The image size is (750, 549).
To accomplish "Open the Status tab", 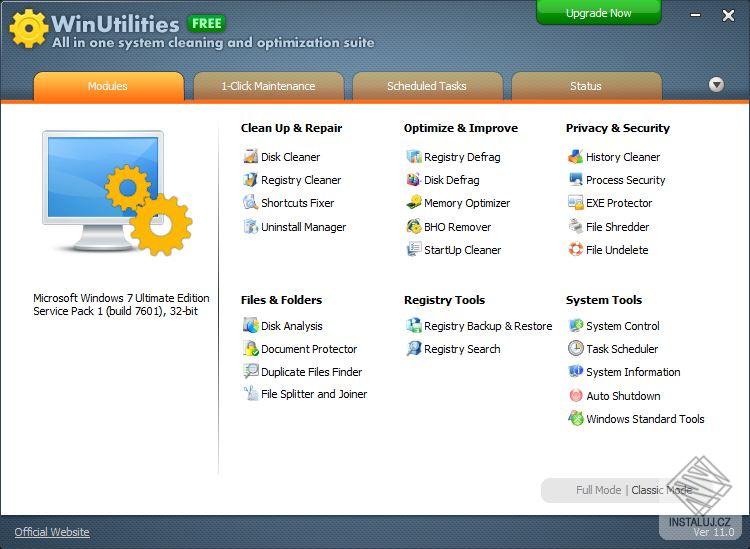I will [x=586, y=87].
